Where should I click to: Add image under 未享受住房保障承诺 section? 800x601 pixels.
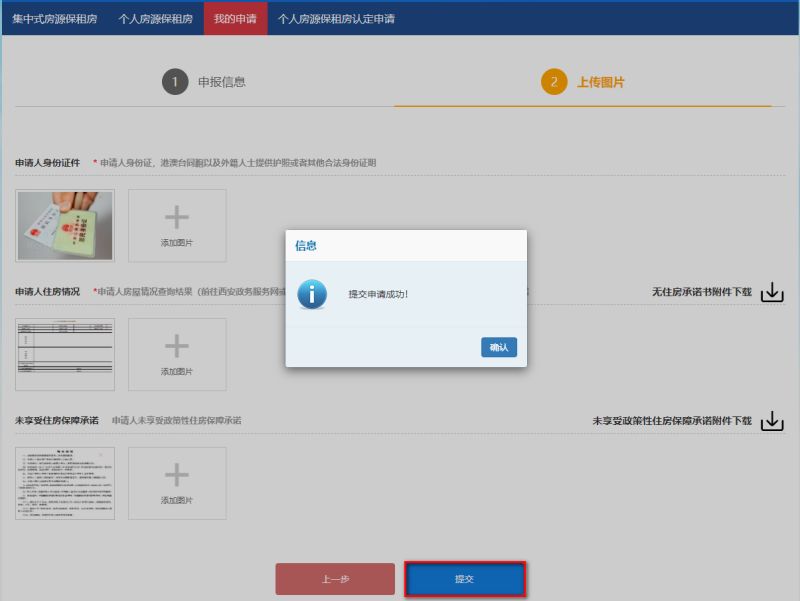point(177,483)
